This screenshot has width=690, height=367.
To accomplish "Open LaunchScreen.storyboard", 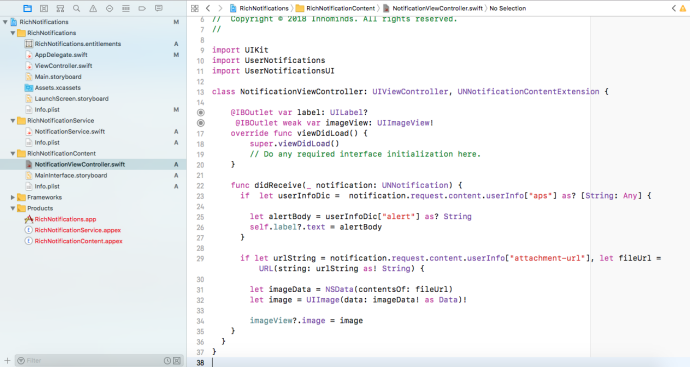I will pyautogui.click(x=72, y=99).
